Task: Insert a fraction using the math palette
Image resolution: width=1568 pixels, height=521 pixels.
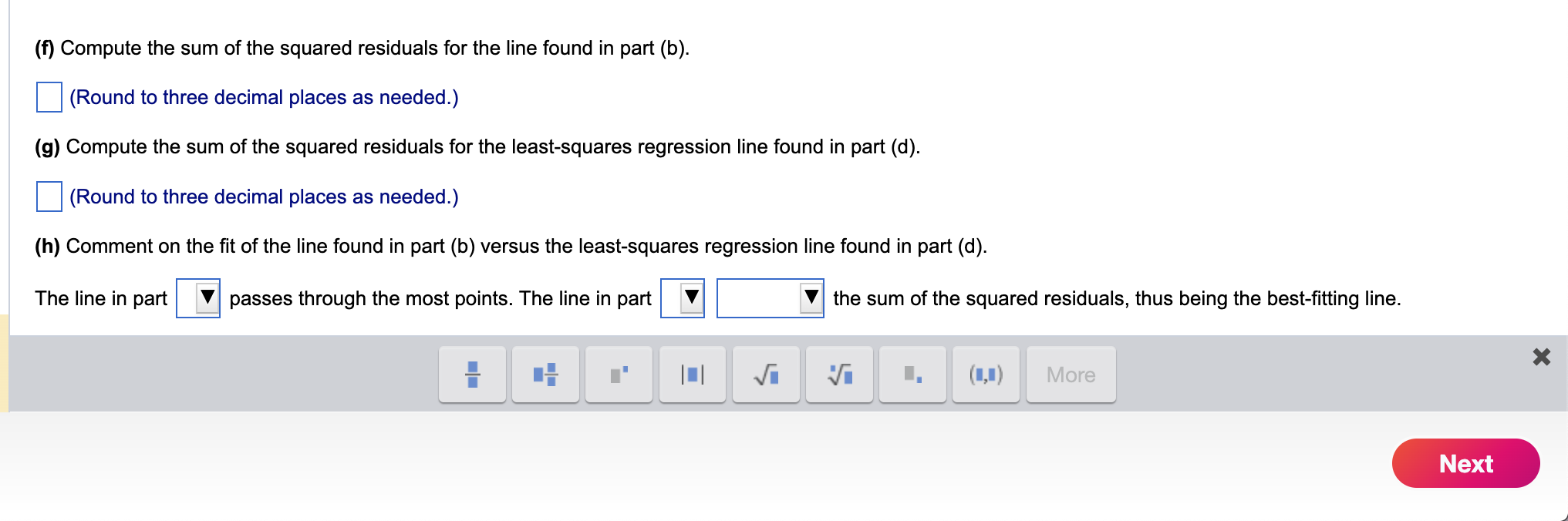Action: point(472,375)
